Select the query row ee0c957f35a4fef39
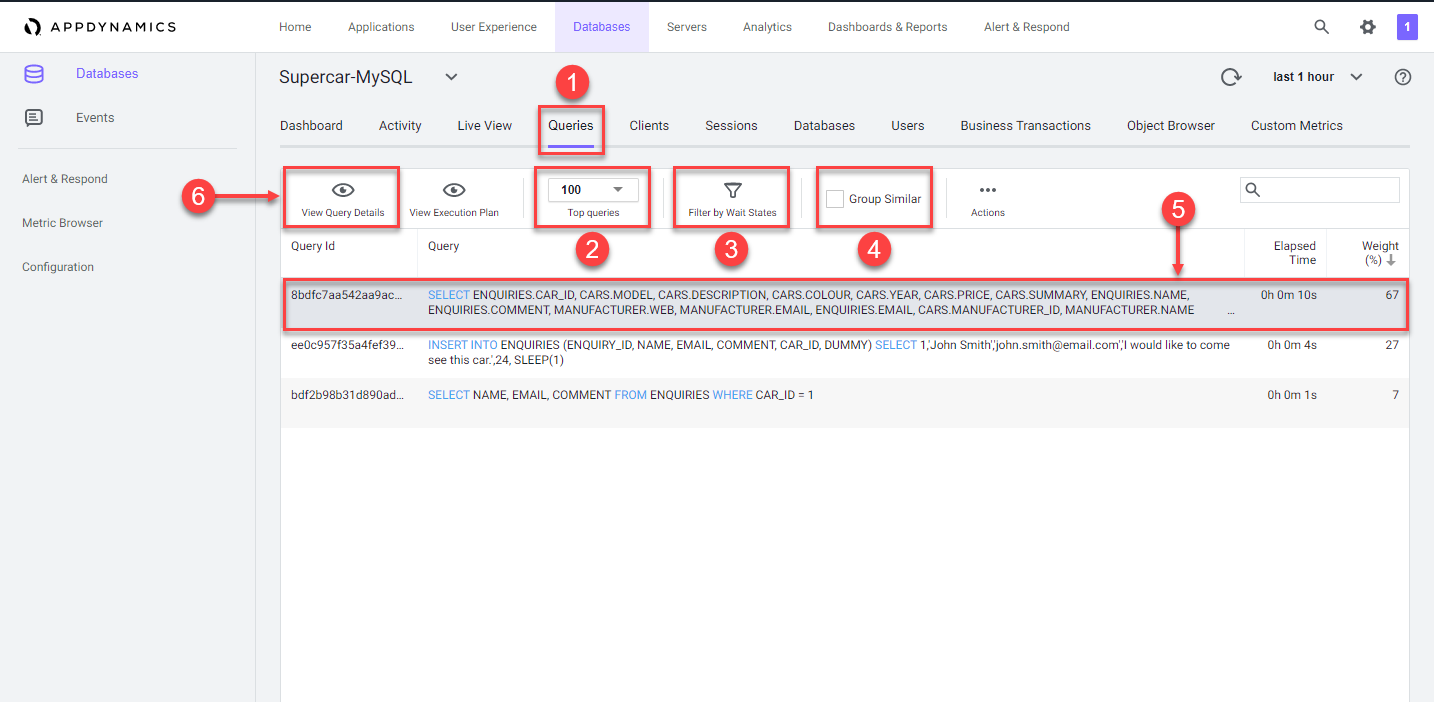Viewport: 1434px width, 702px height. (845, 353)
